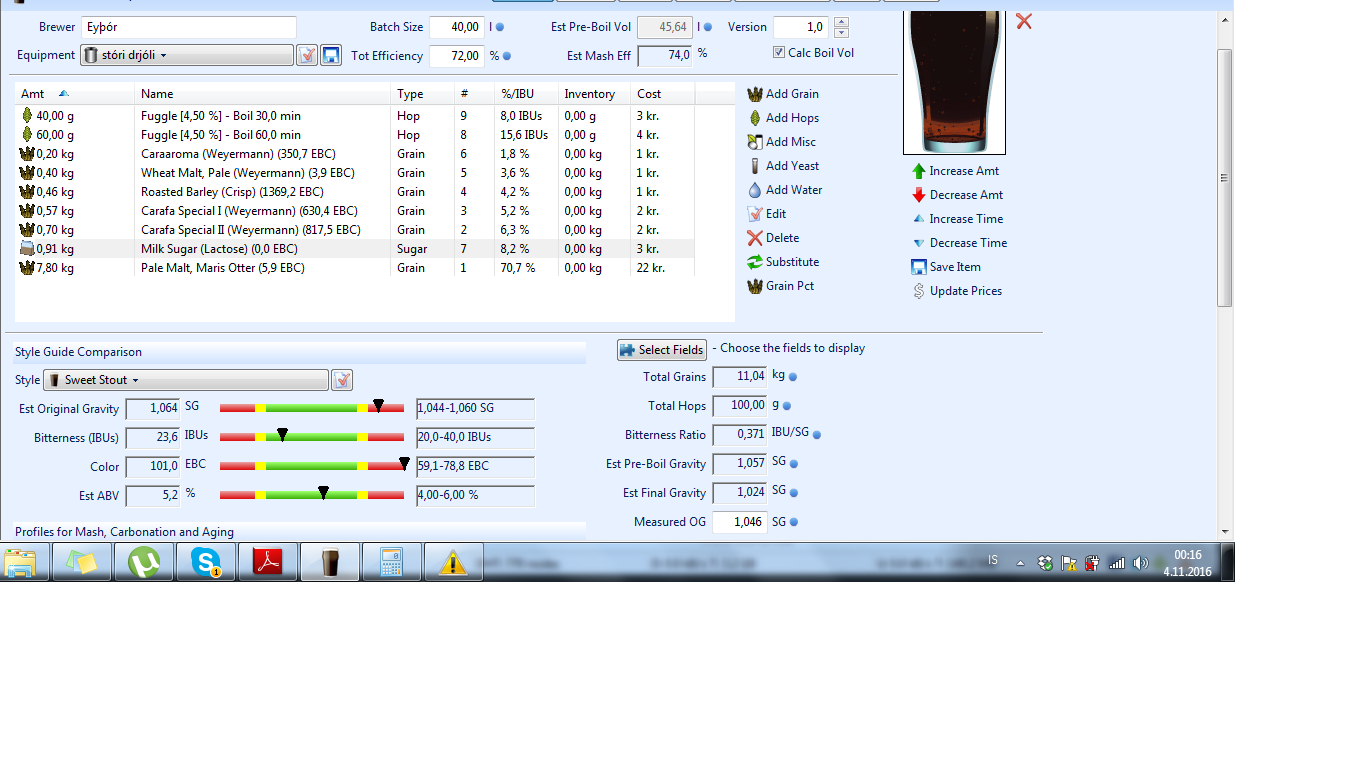Viewport: 1366px width, 768px height.
Task: Click the Add Hops icon
Action: (x=755, y=118)
